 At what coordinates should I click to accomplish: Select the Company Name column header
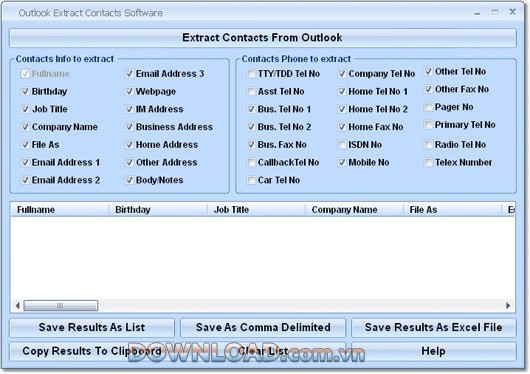354,210
